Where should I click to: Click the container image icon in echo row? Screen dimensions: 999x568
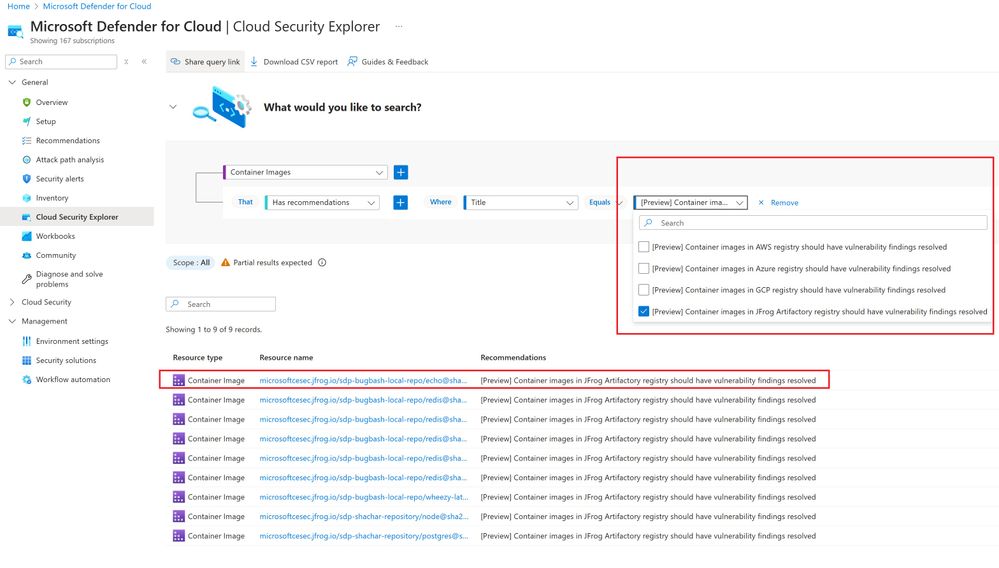[178, 380]
